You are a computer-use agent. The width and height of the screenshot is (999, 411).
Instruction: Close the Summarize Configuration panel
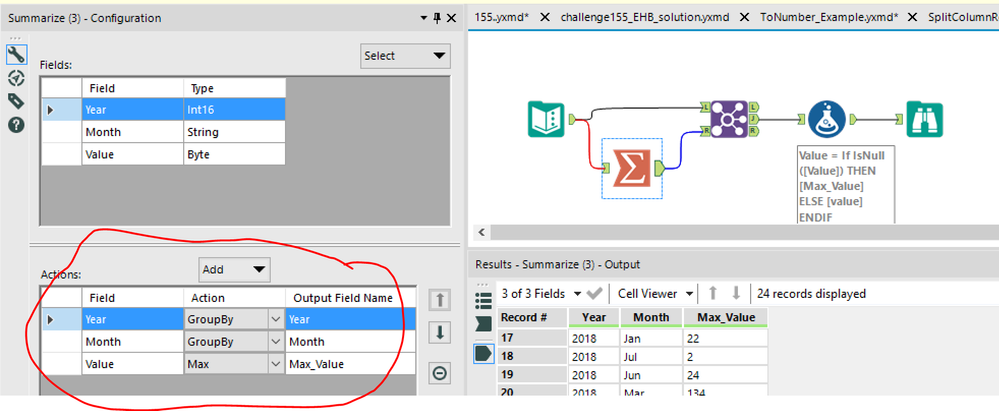click(x=451, y=18)
